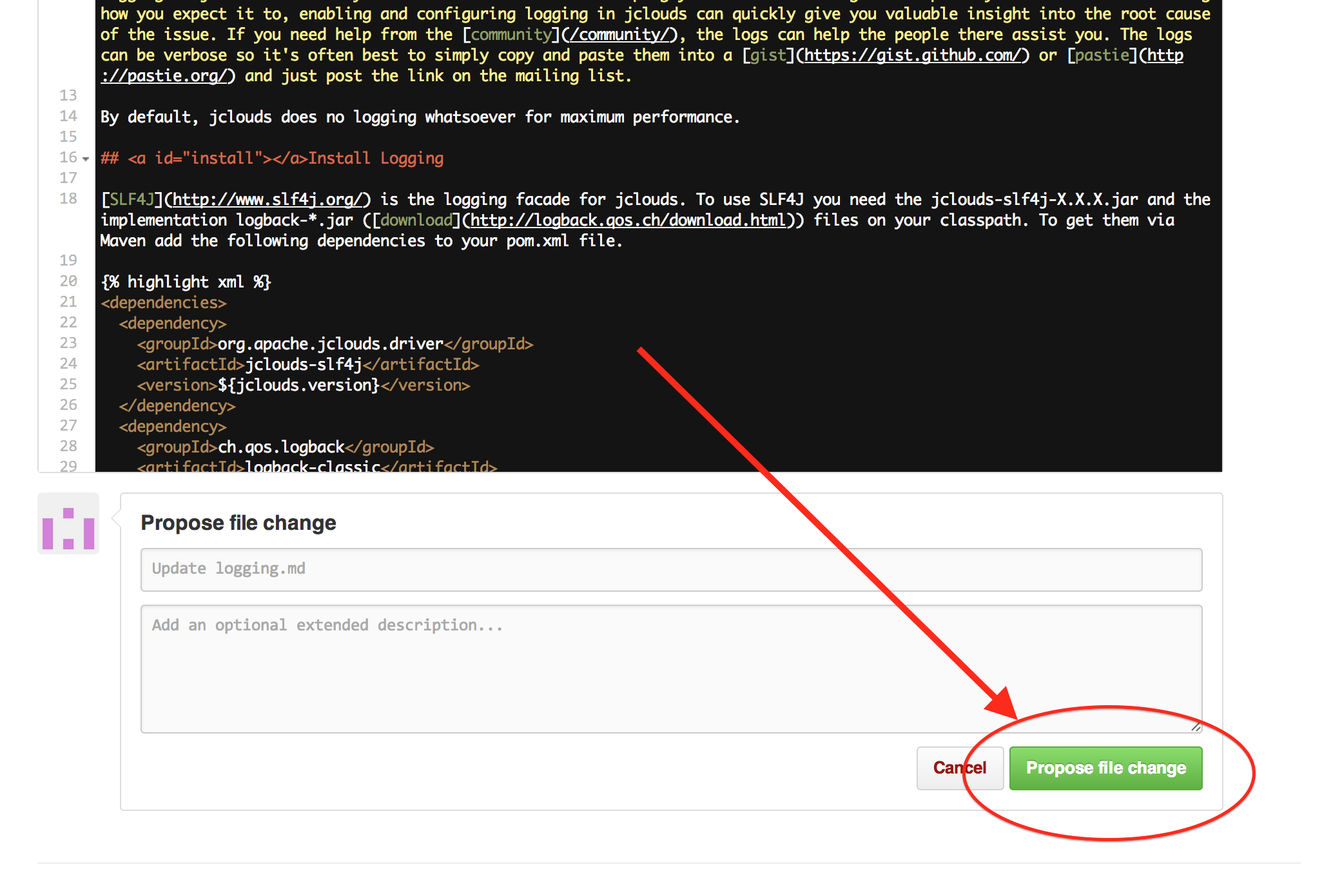Click gutter line number 28

click(68, 447)
